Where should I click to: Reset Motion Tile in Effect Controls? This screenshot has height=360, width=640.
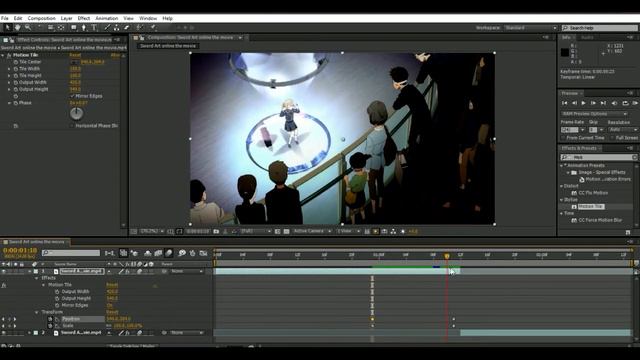[75, 55]
